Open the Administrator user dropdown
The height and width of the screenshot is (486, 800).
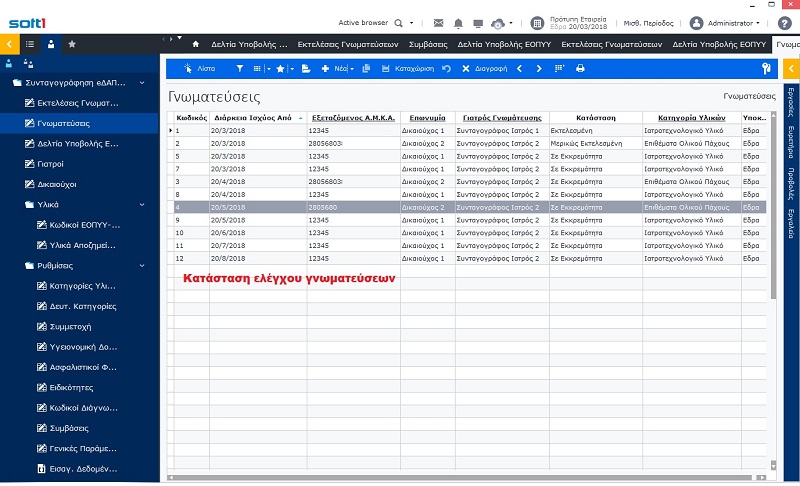725,23
